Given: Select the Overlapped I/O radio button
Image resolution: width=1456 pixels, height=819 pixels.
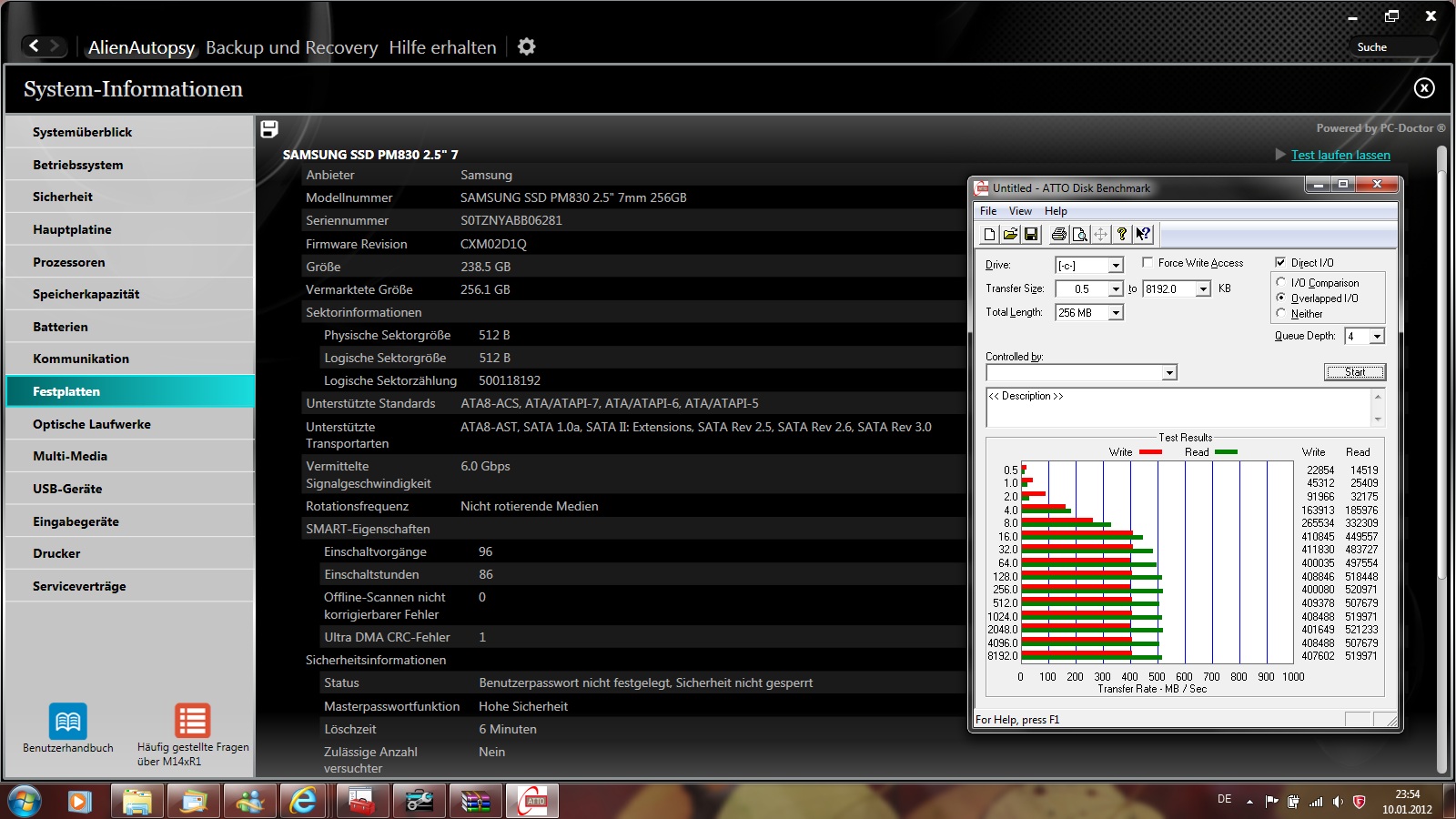Looking at the screenshot, I should 1281,298.
